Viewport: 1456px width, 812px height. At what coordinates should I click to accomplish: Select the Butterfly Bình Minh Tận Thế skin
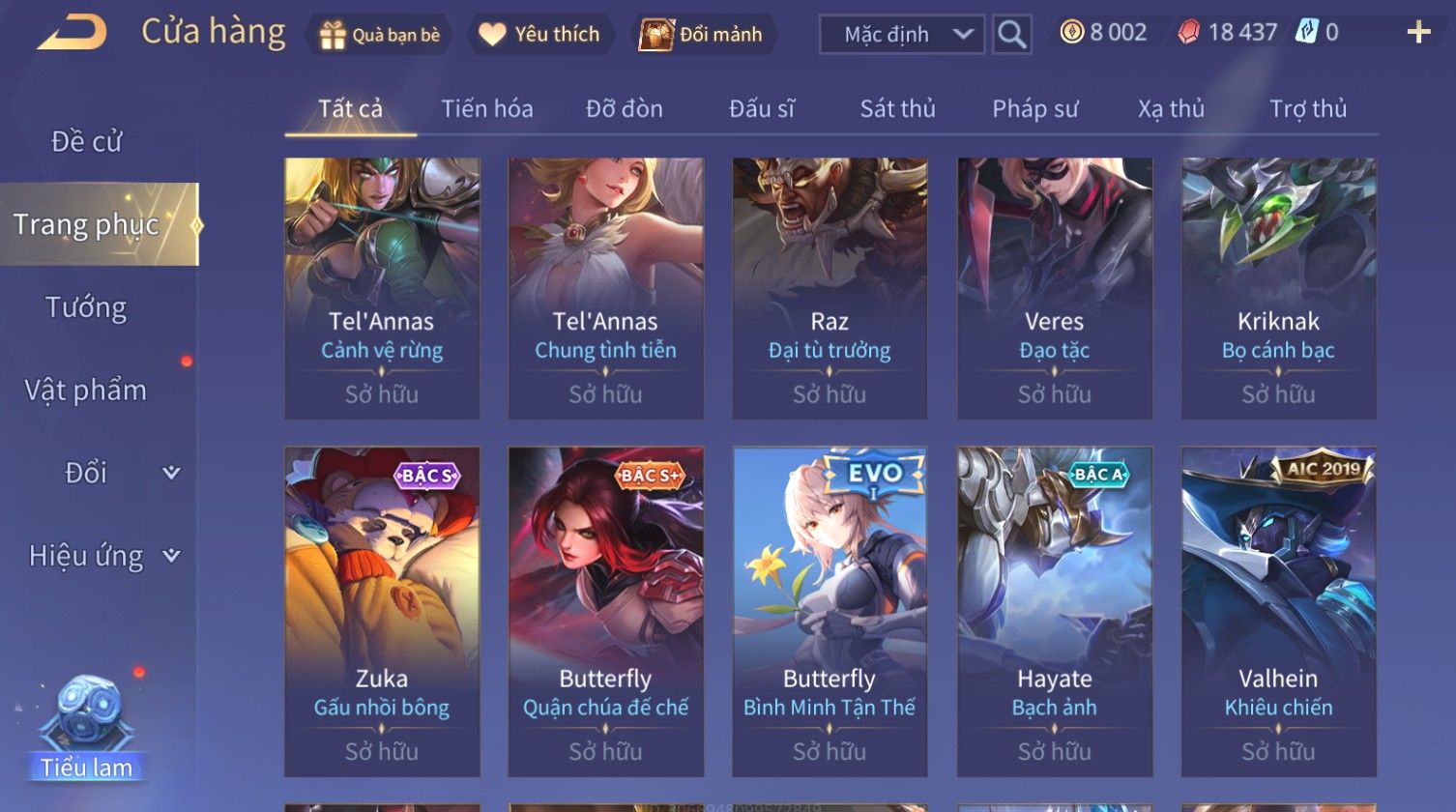pos(830,611)
